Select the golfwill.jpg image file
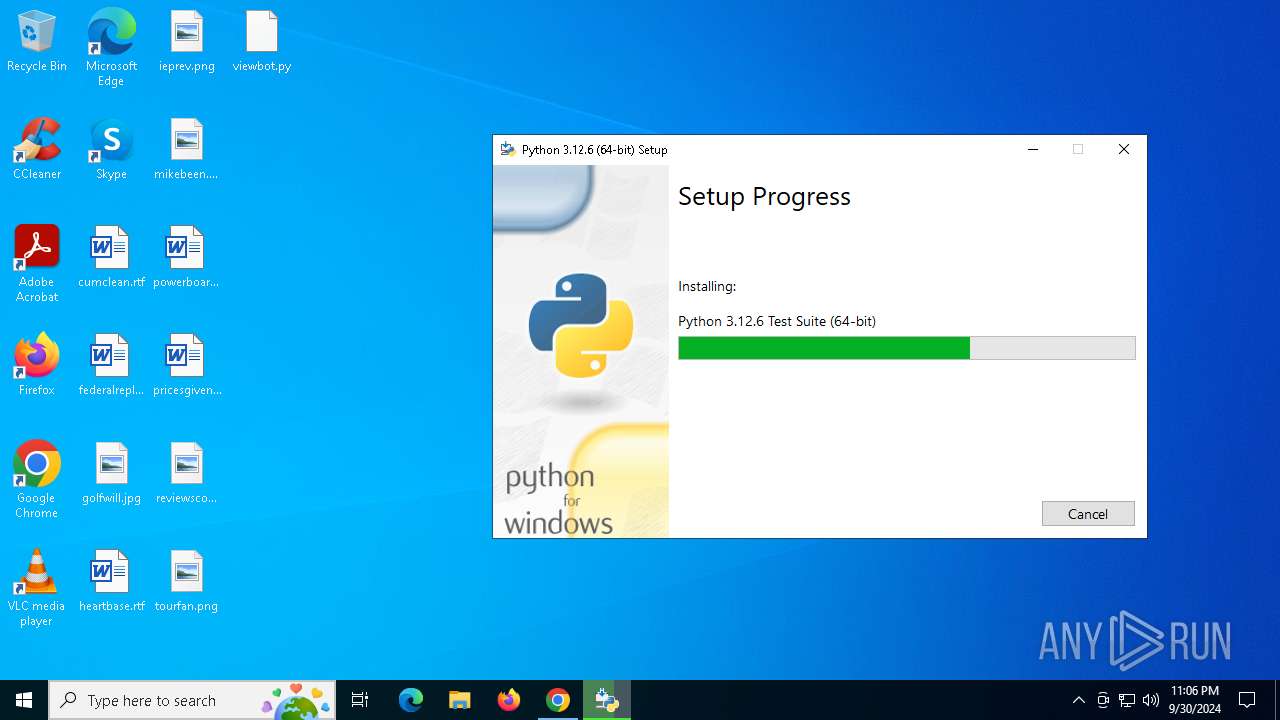This screenshot has height=720, width=1280. pos(111,474)
